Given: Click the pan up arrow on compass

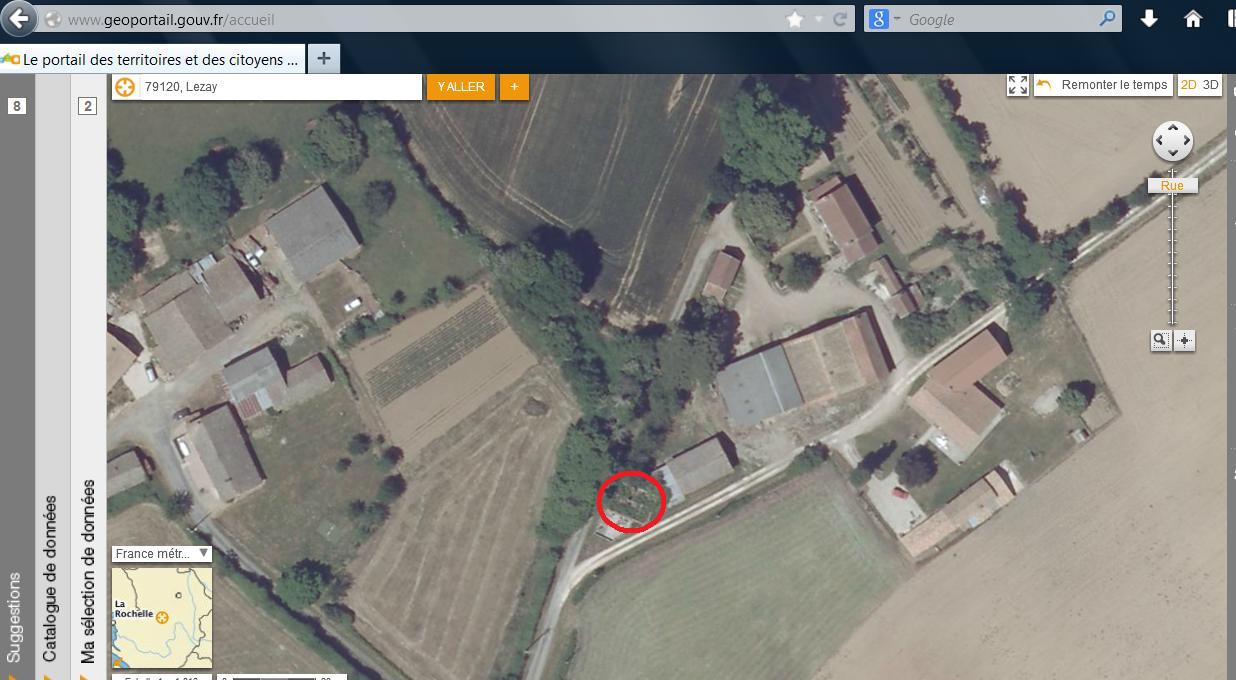Looking at the screenshot, I should [x=1172, y=128].
